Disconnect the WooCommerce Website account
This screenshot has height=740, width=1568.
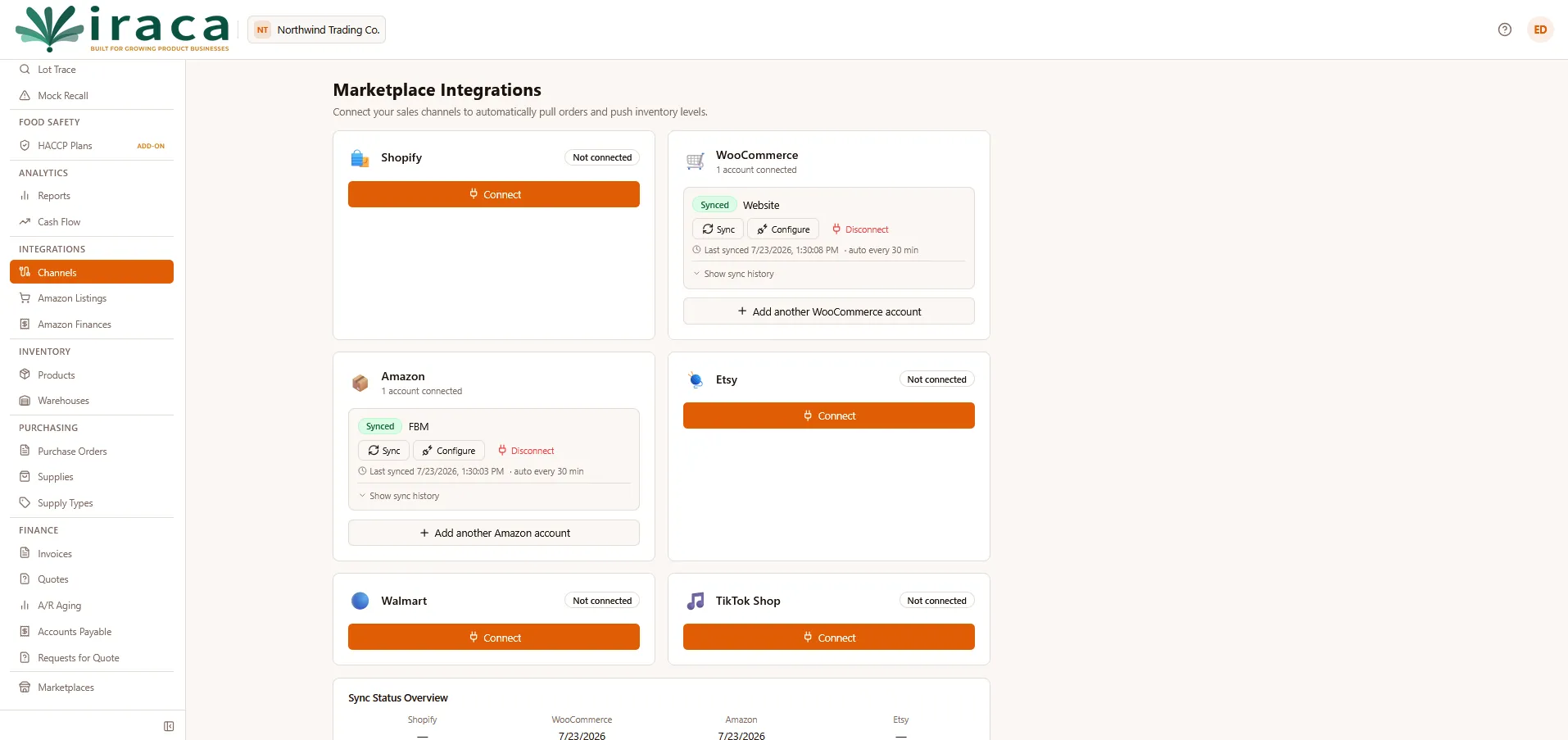click(860, 229)
